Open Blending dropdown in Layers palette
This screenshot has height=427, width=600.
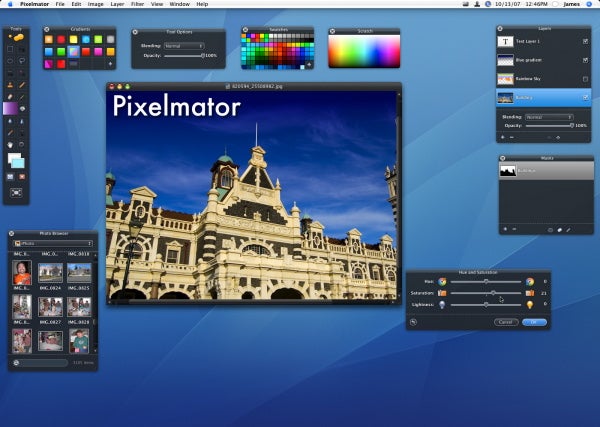[x=549, y=117]
